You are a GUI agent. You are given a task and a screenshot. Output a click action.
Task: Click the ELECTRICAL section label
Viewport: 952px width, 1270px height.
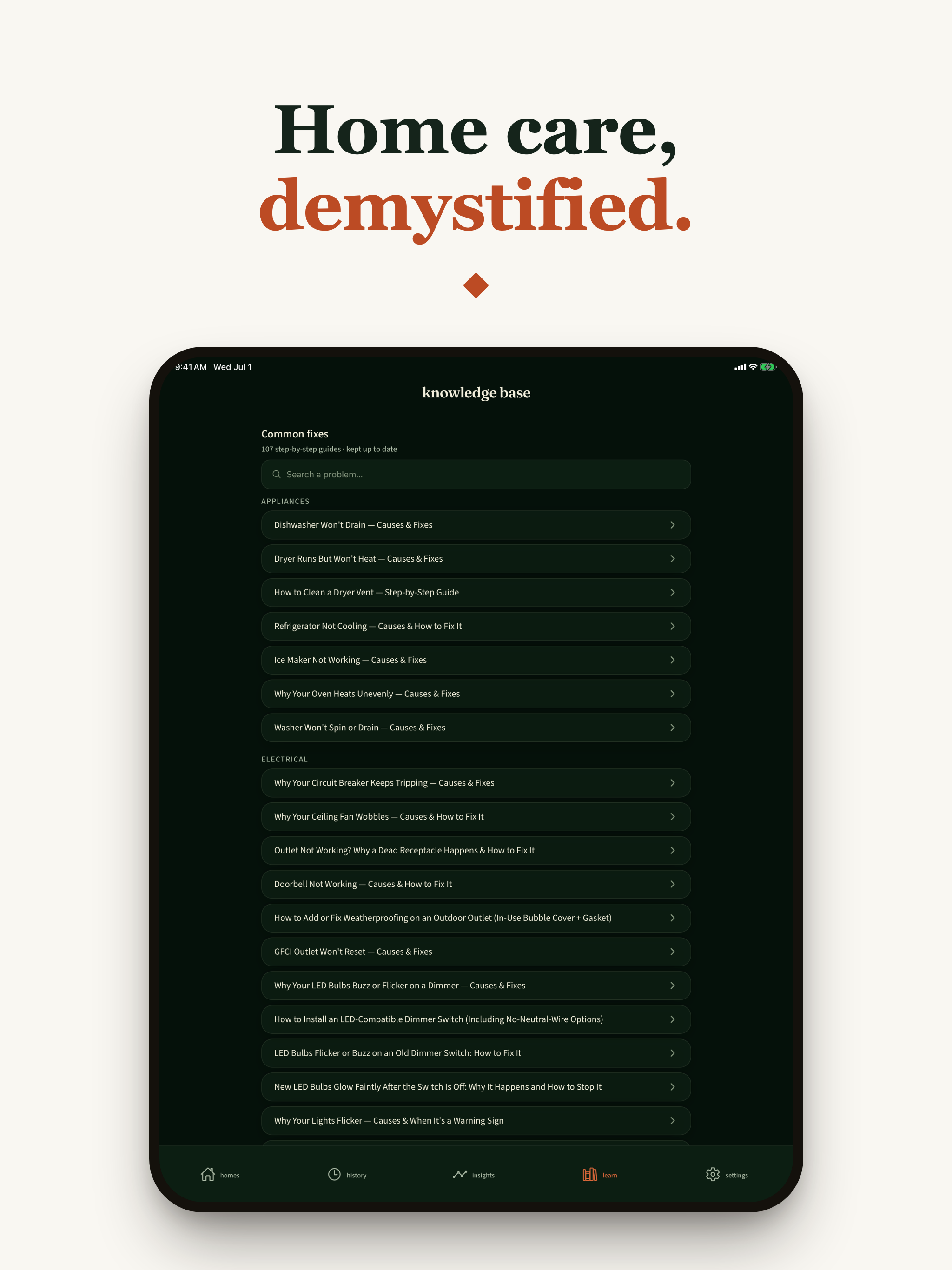coord(284,759)
